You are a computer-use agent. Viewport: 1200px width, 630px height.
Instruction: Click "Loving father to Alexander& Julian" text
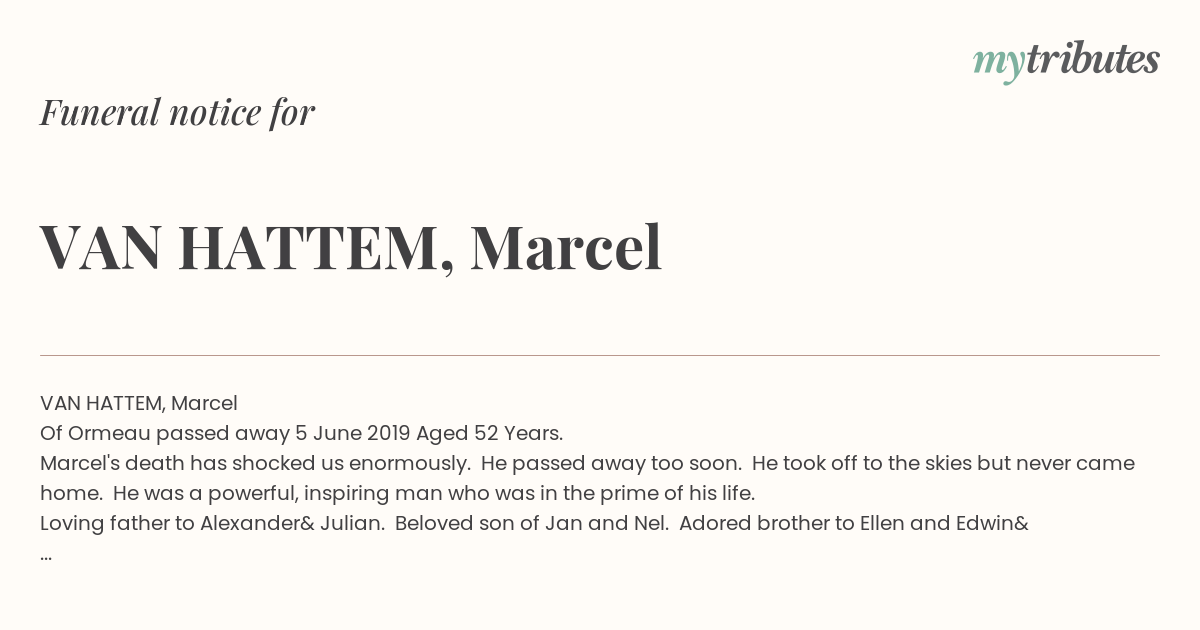[212, 523]
